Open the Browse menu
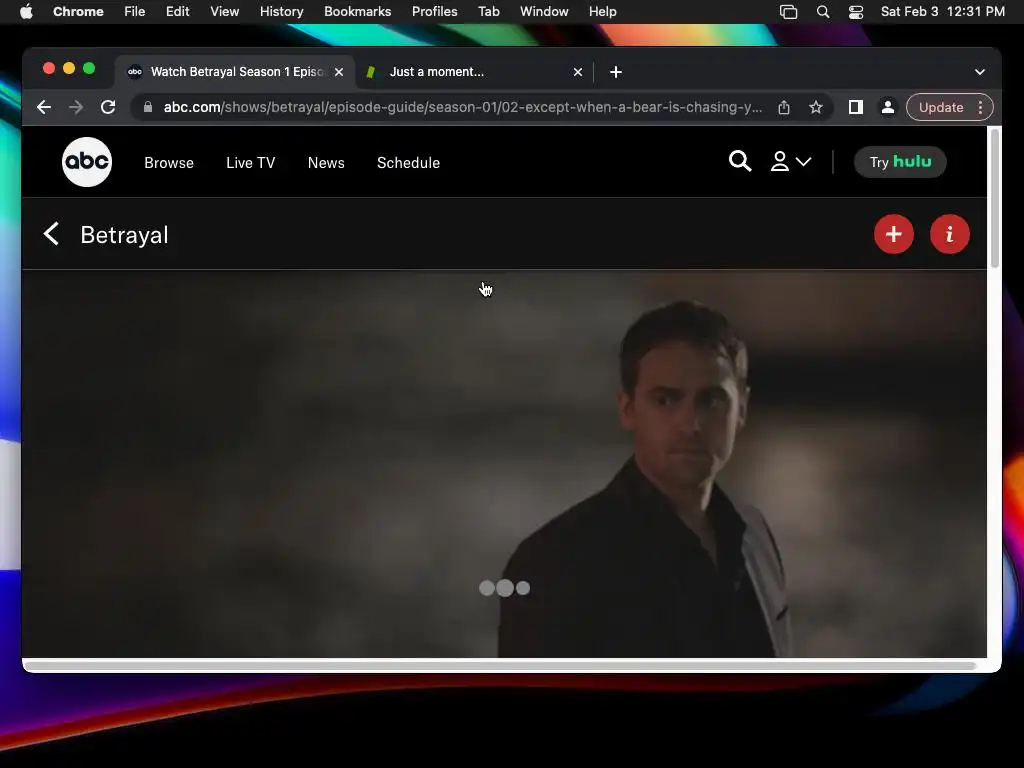The height and width of the screenshot is (768, 1024). 169,163
